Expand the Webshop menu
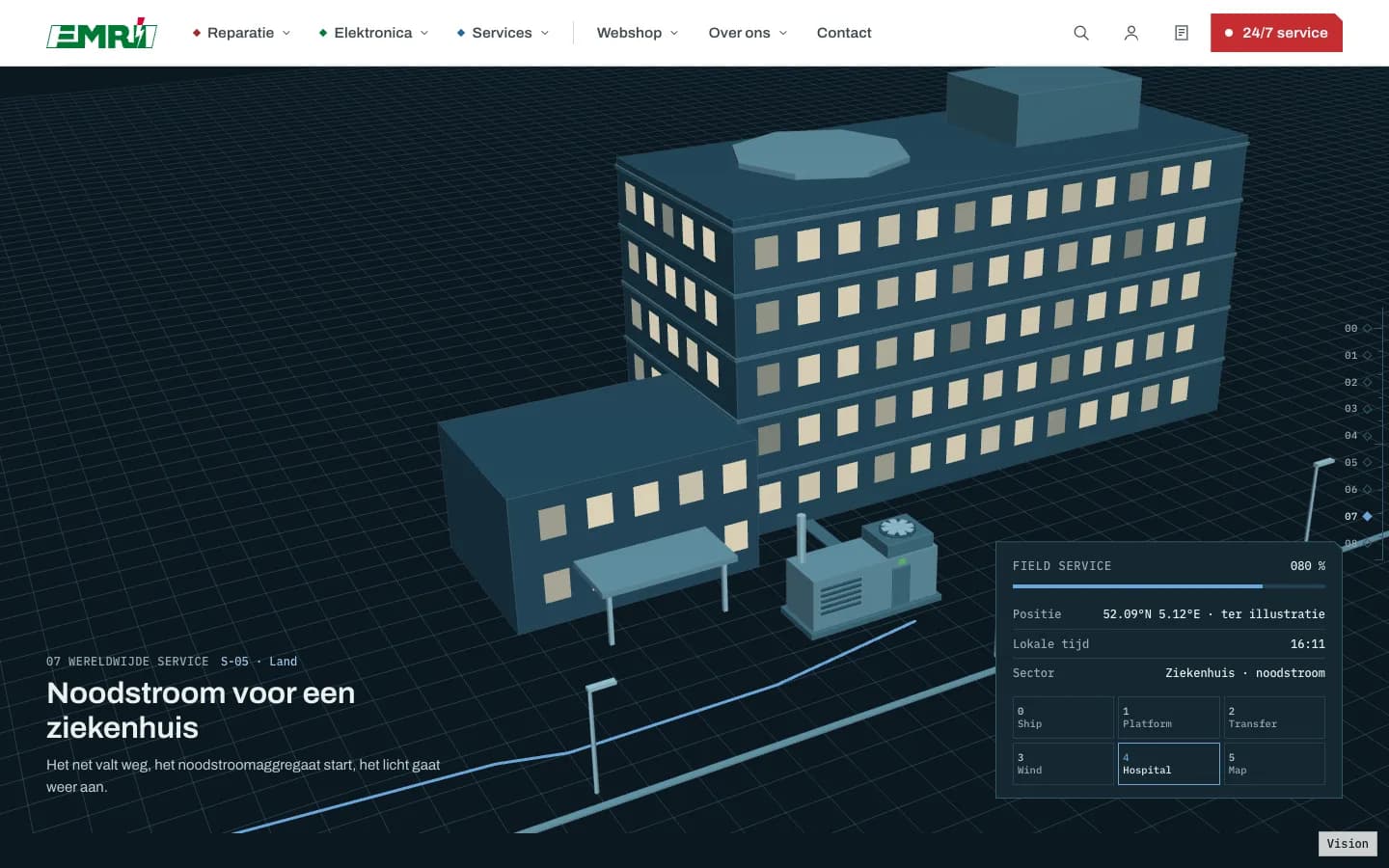1389x868 pixels. [x=638, y=33]
